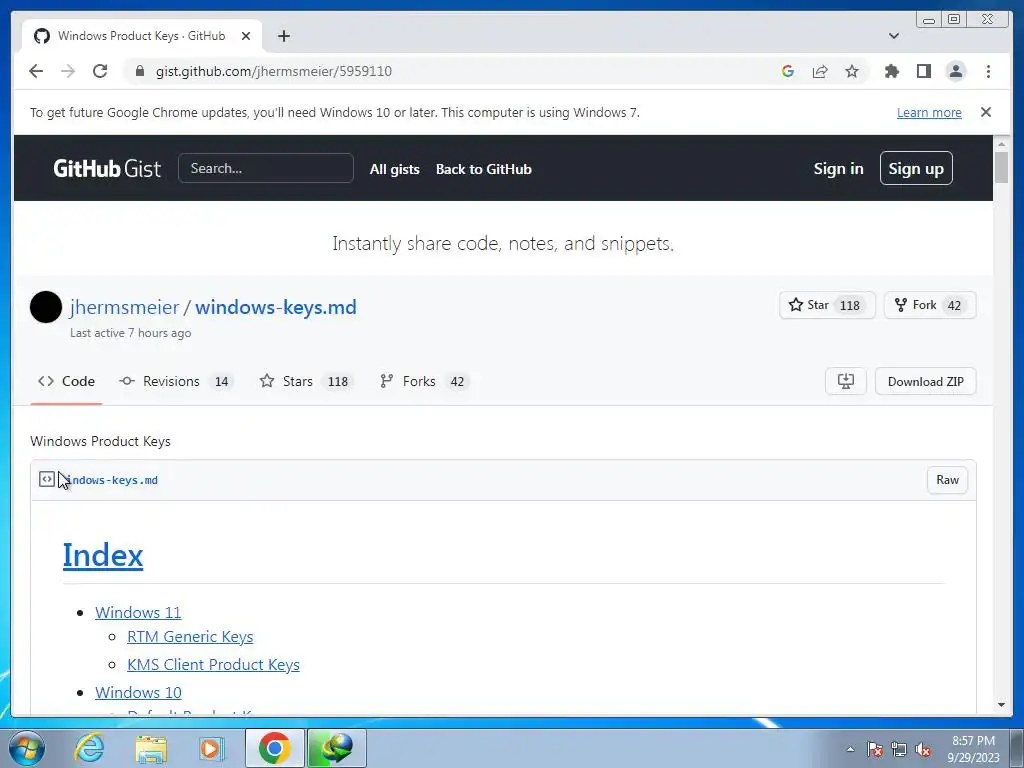The width and height of the screenshot is (1024, 768).
Task: Click the GitHub Gist logo
Action: [x=107, y=168]
